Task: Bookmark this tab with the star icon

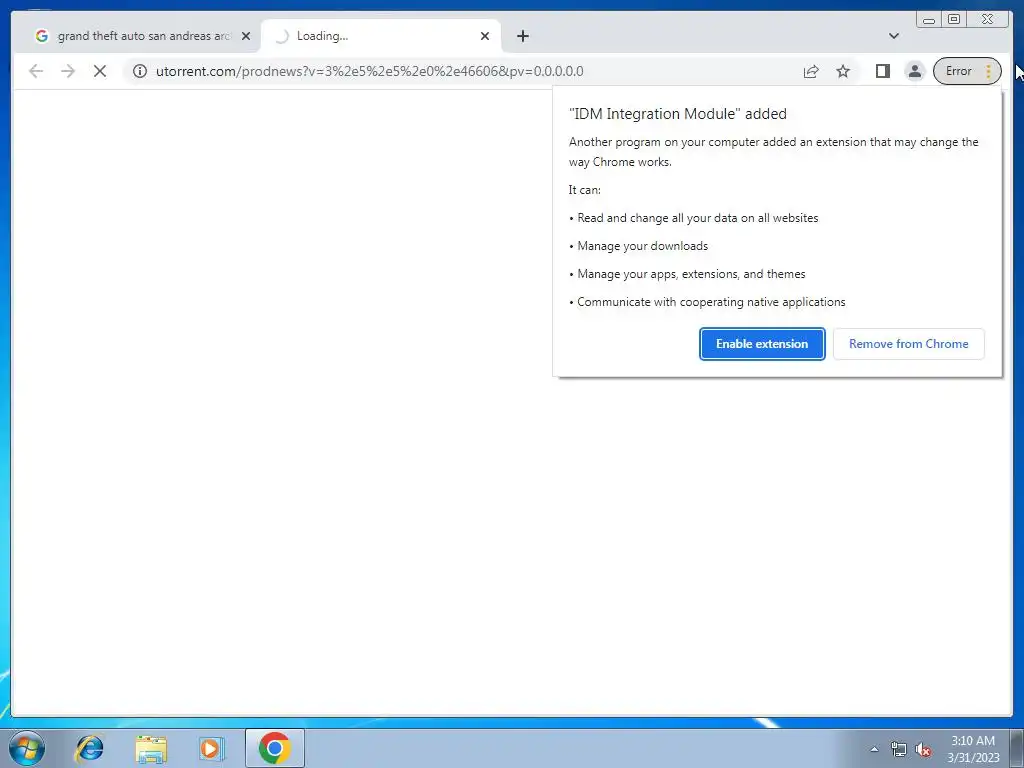Action: 843,71
